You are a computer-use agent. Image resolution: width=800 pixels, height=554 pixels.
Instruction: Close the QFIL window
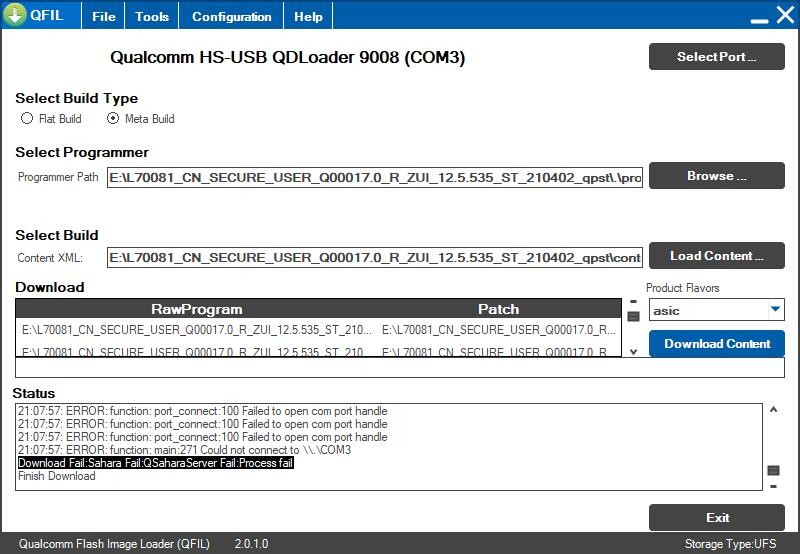[786, 14]
